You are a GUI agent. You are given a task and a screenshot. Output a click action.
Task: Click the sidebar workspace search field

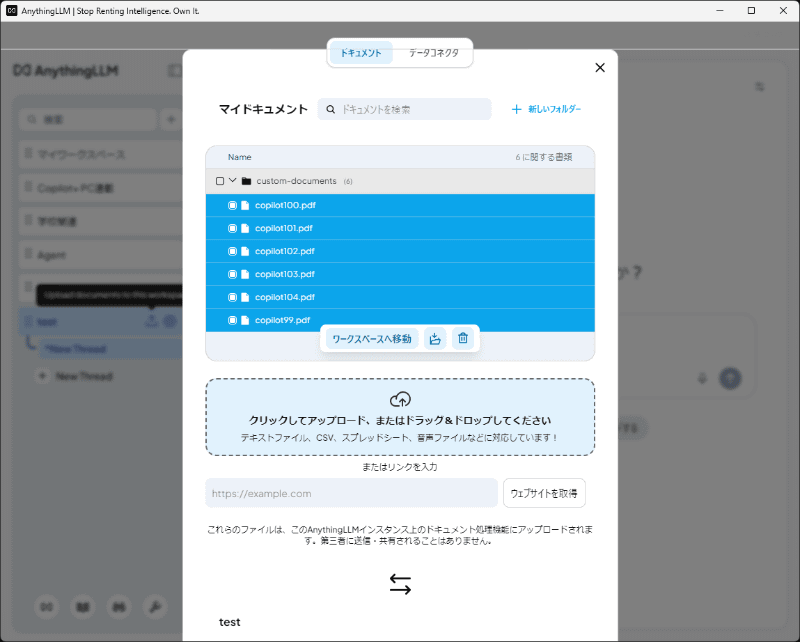87,119
